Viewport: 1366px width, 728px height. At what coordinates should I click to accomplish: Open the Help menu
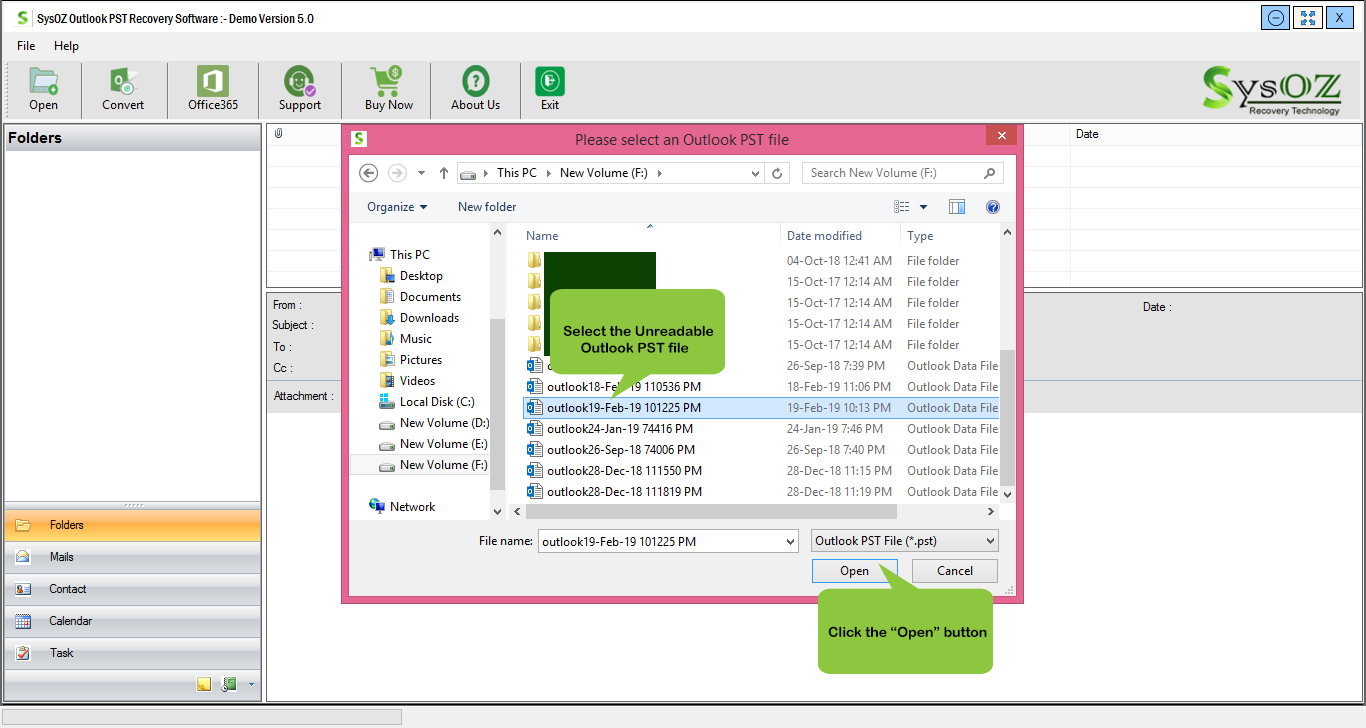coord(66,46)
